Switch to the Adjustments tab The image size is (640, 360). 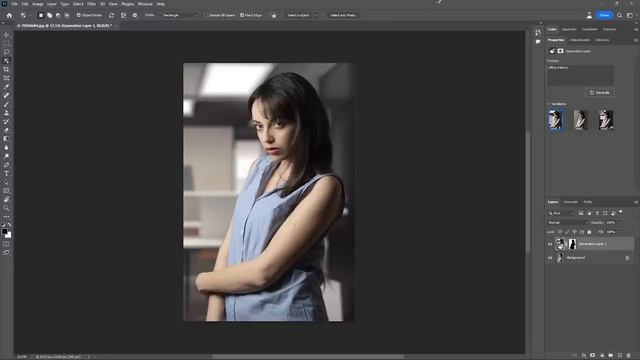580,40
